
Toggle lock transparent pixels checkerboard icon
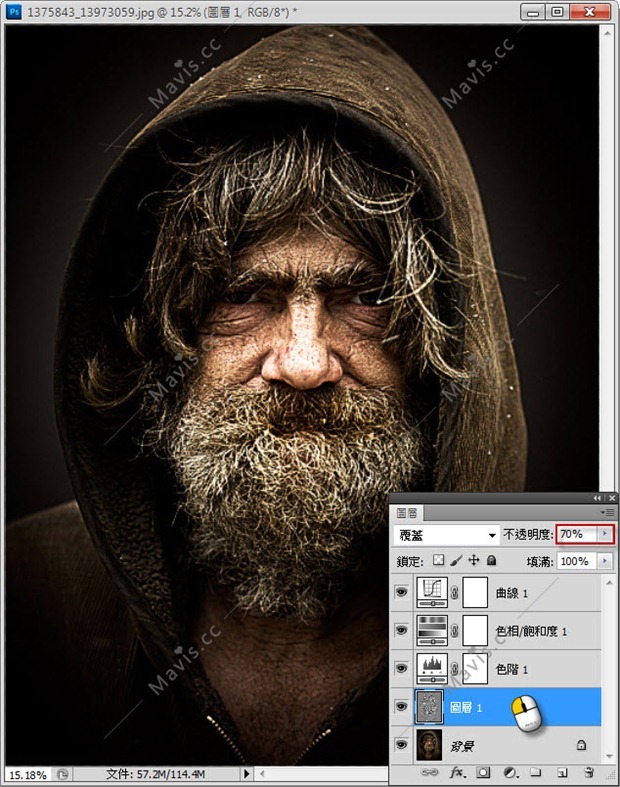(x=438, y=560)
